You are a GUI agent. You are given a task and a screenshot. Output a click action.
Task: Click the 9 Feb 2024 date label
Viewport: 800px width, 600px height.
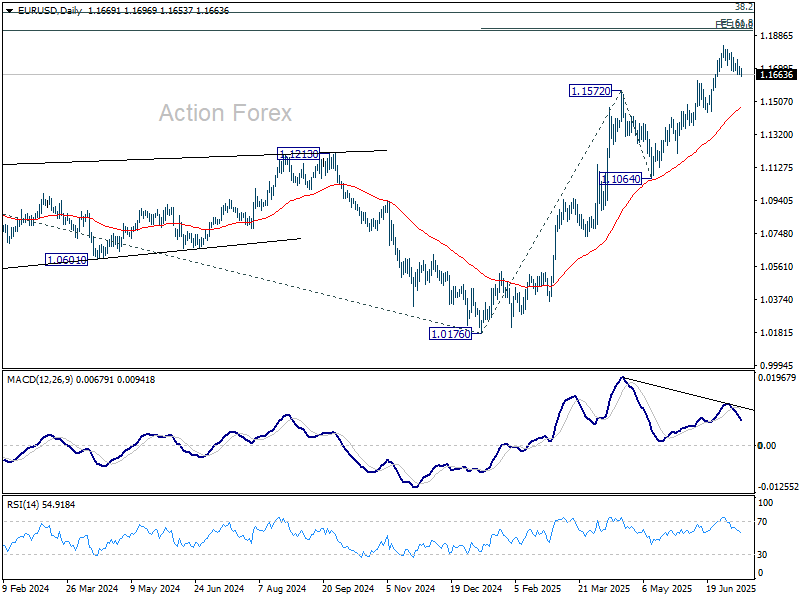click(x=27, y=589)
